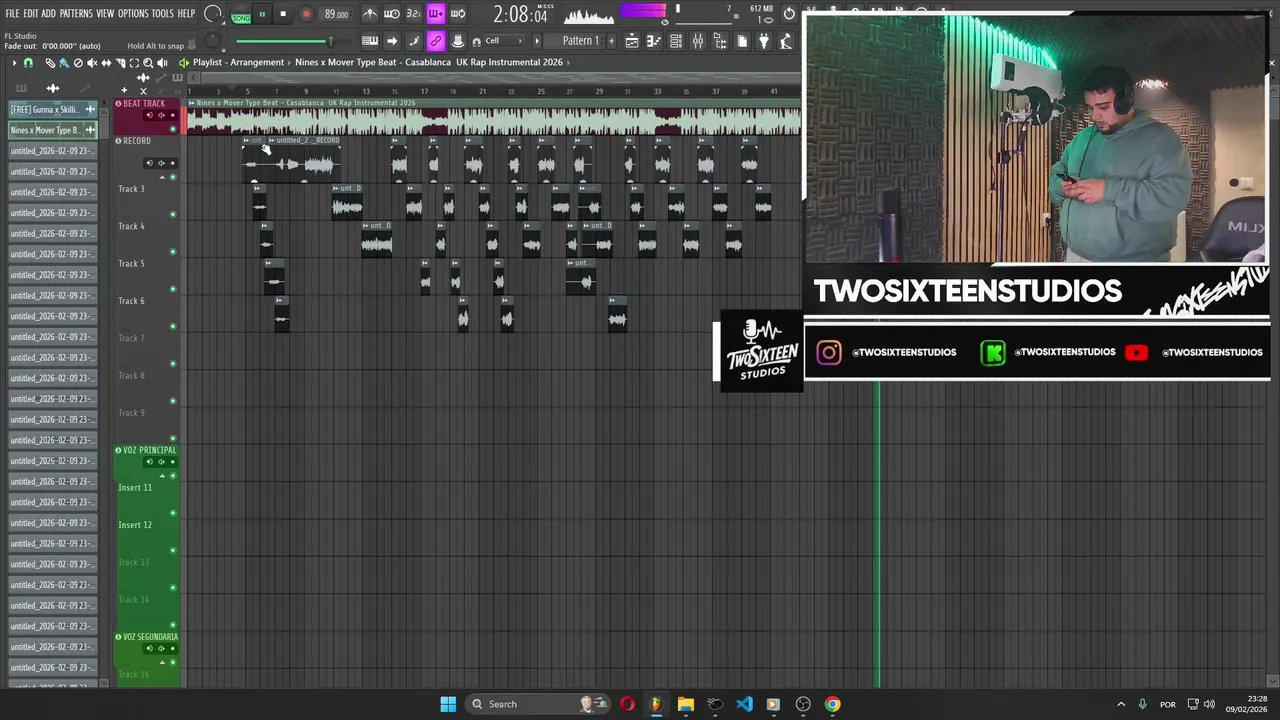This screenshot has height=720, width=1280.
Task: Click the YouTube overlay icon
Action: coord(1136,352)
